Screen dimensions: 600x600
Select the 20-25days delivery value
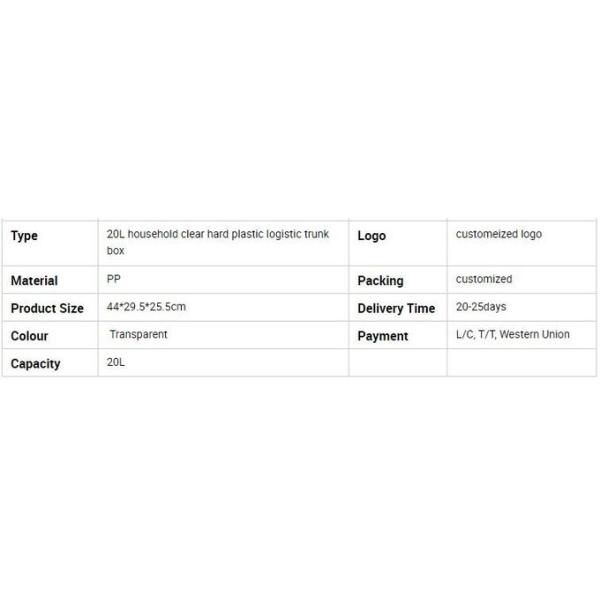point(481,307)
